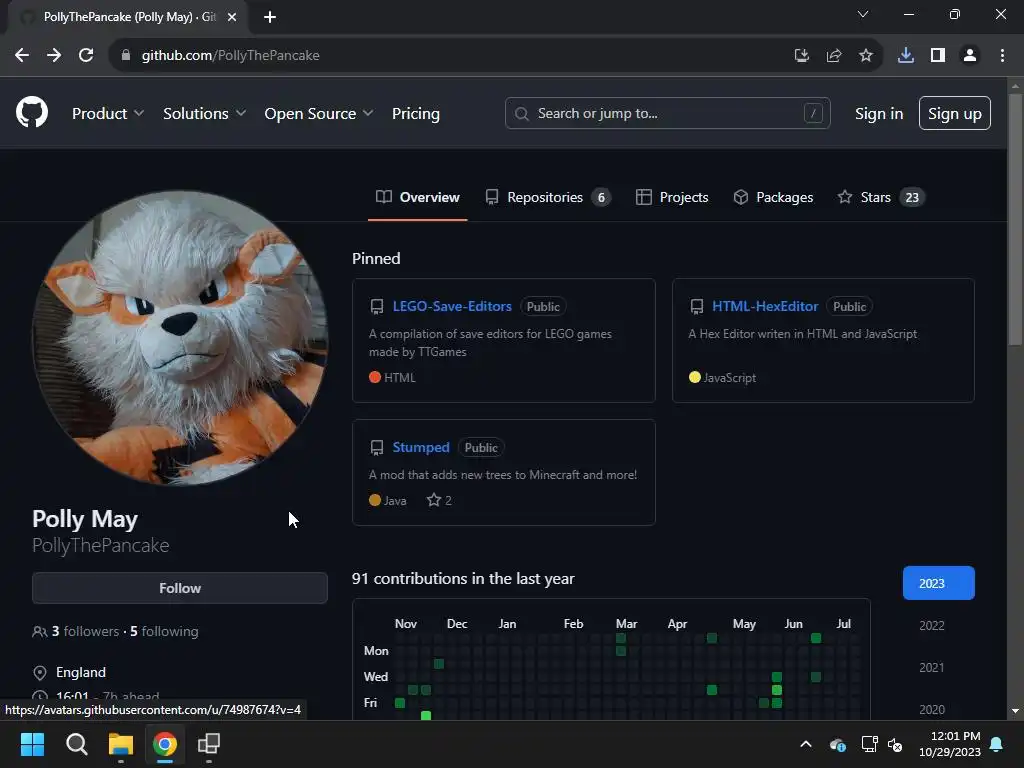Click the Sign up button
This screenshot has height=768, width=1024.
click(955, 114)
